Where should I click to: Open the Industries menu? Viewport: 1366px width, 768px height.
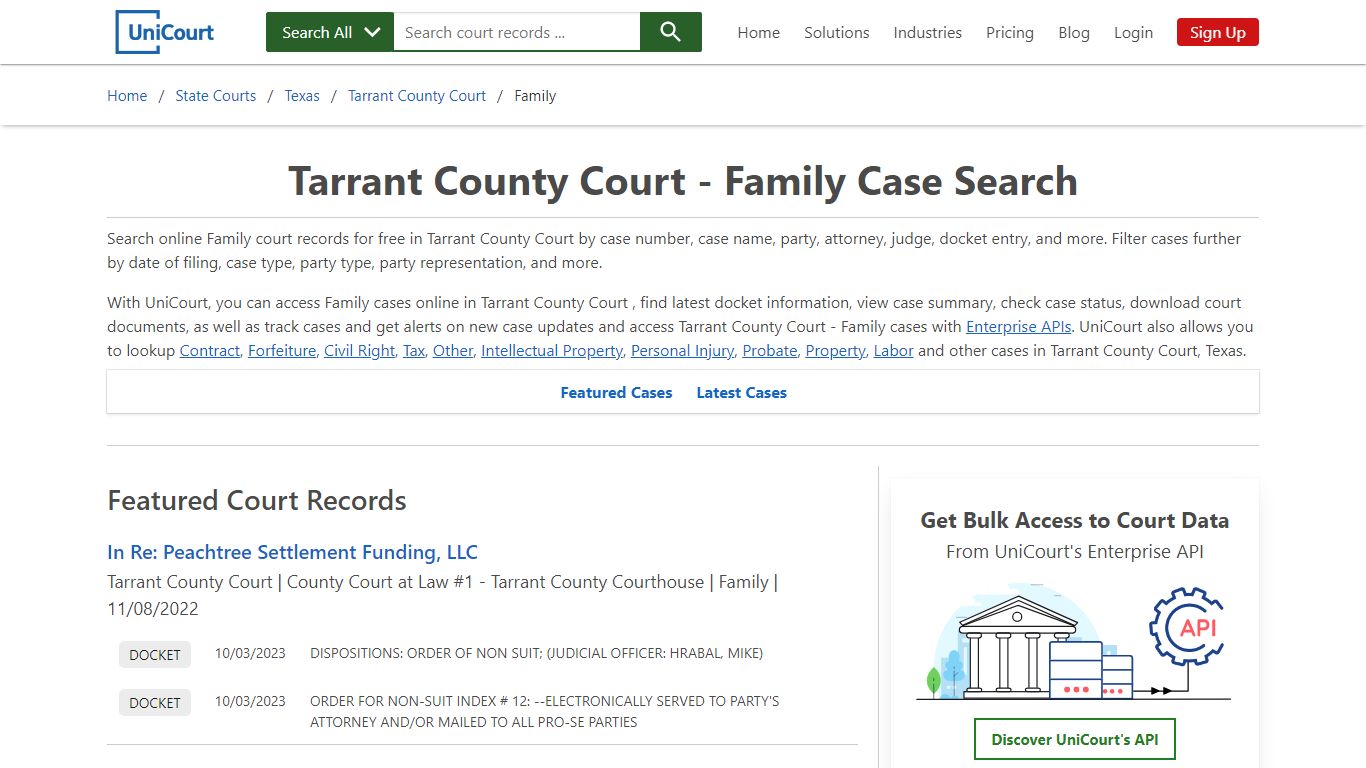[928, 32]
